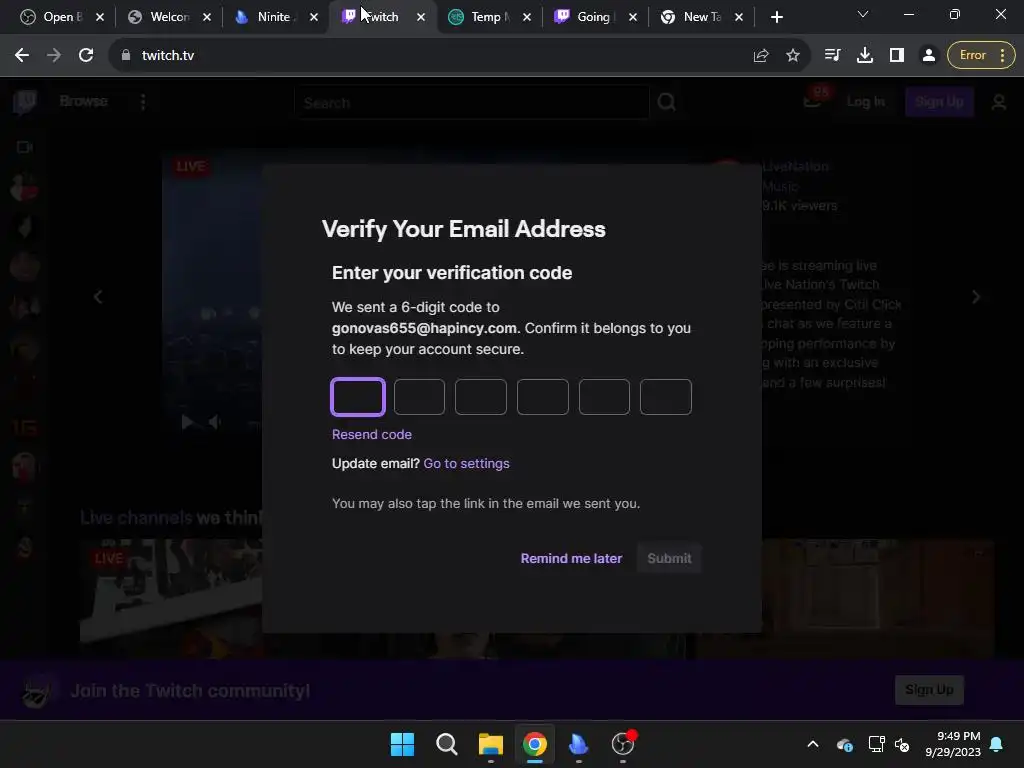The image size is (1024, 768).
Task: Open Windows taskbar search
Action: (x=447, y=744)
